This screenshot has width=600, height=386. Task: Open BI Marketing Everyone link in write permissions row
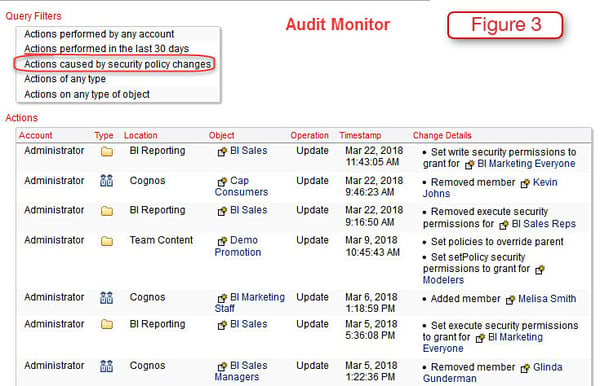click(526, 164)
